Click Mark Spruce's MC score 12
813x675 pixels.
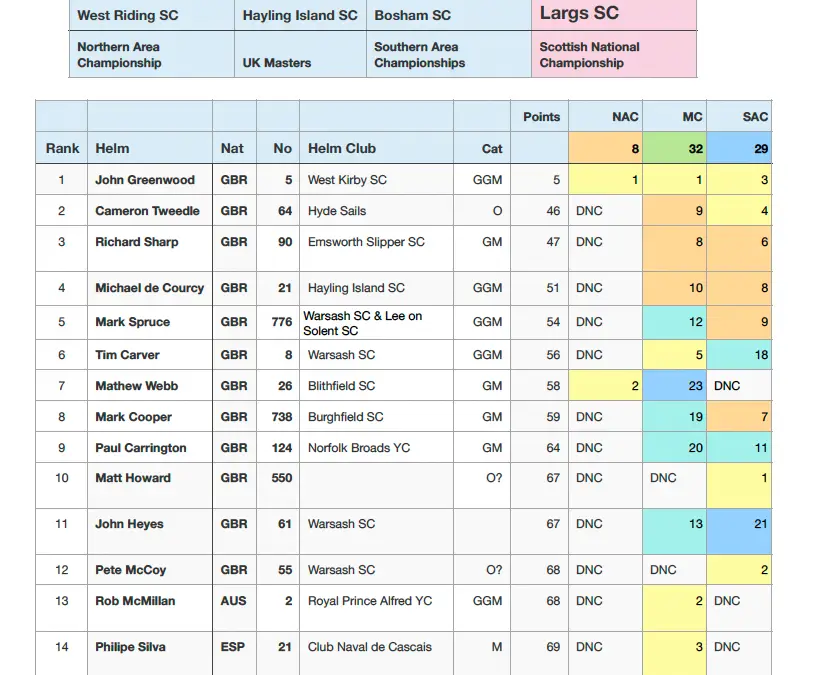675,322
